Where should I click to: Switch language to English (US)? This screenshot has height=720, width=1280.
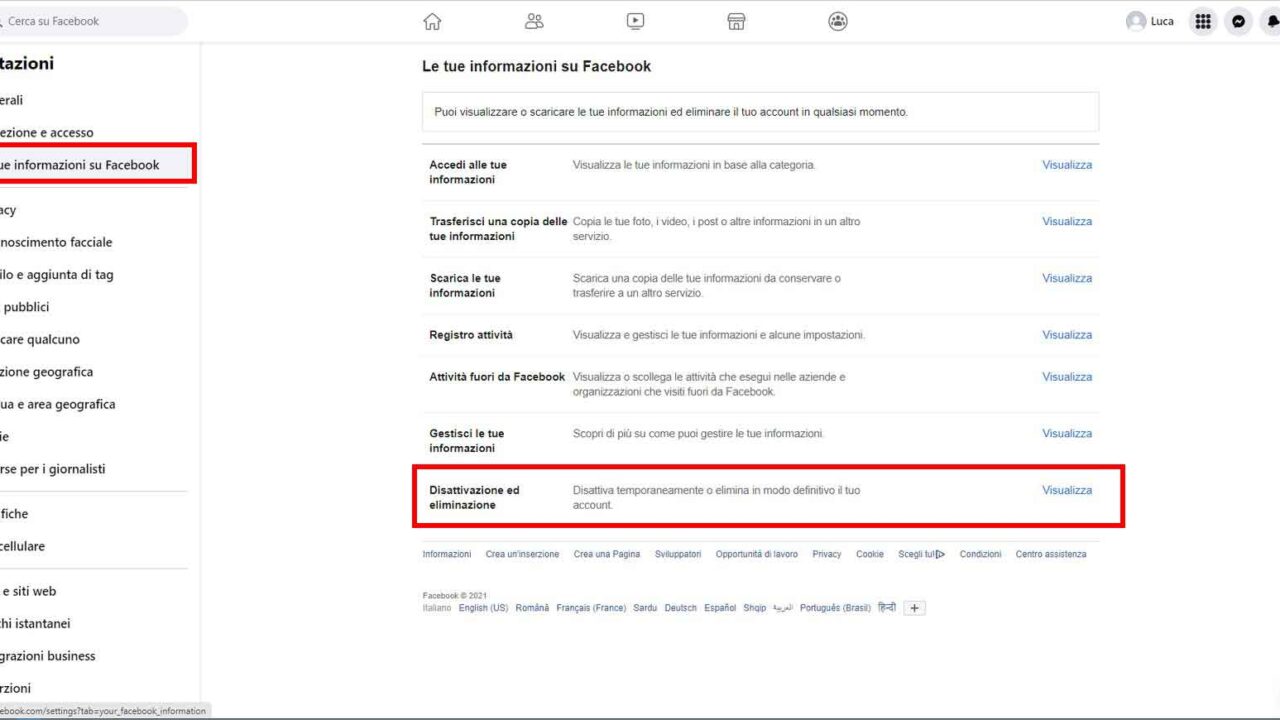click(483, 608)
